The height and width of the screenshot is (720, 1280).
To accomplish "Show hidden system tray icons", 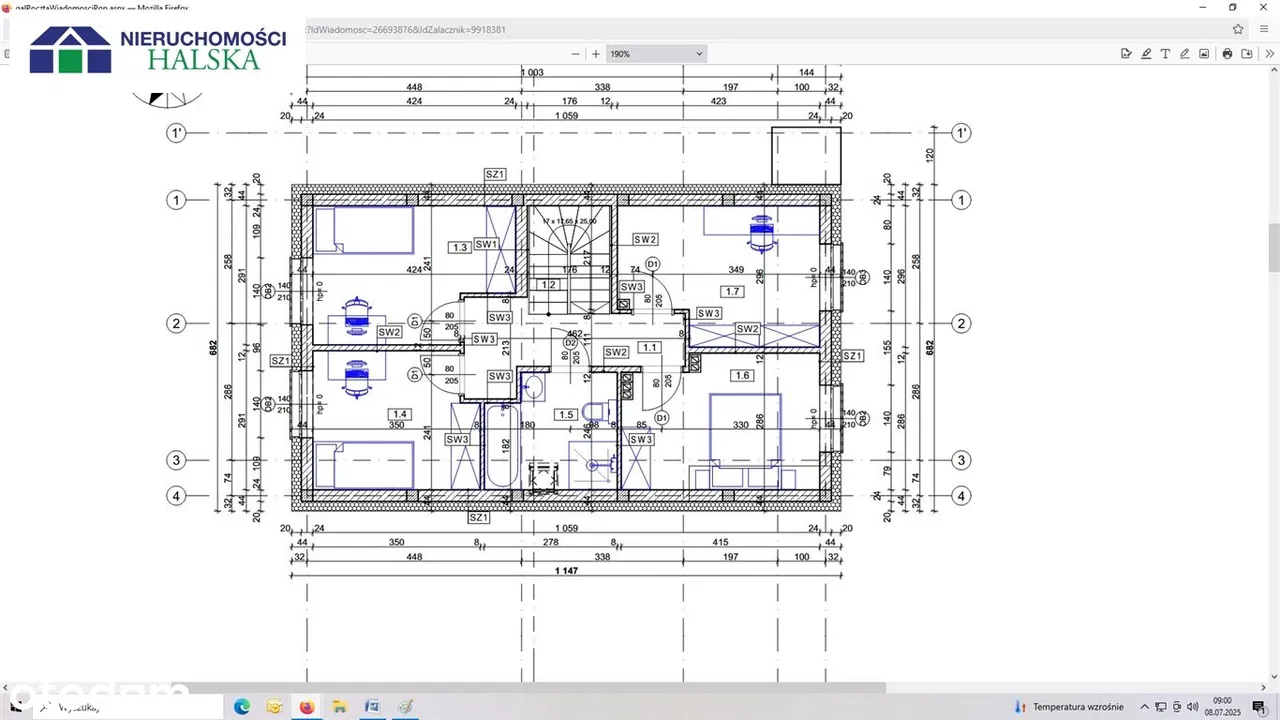I will (1145, 707).
